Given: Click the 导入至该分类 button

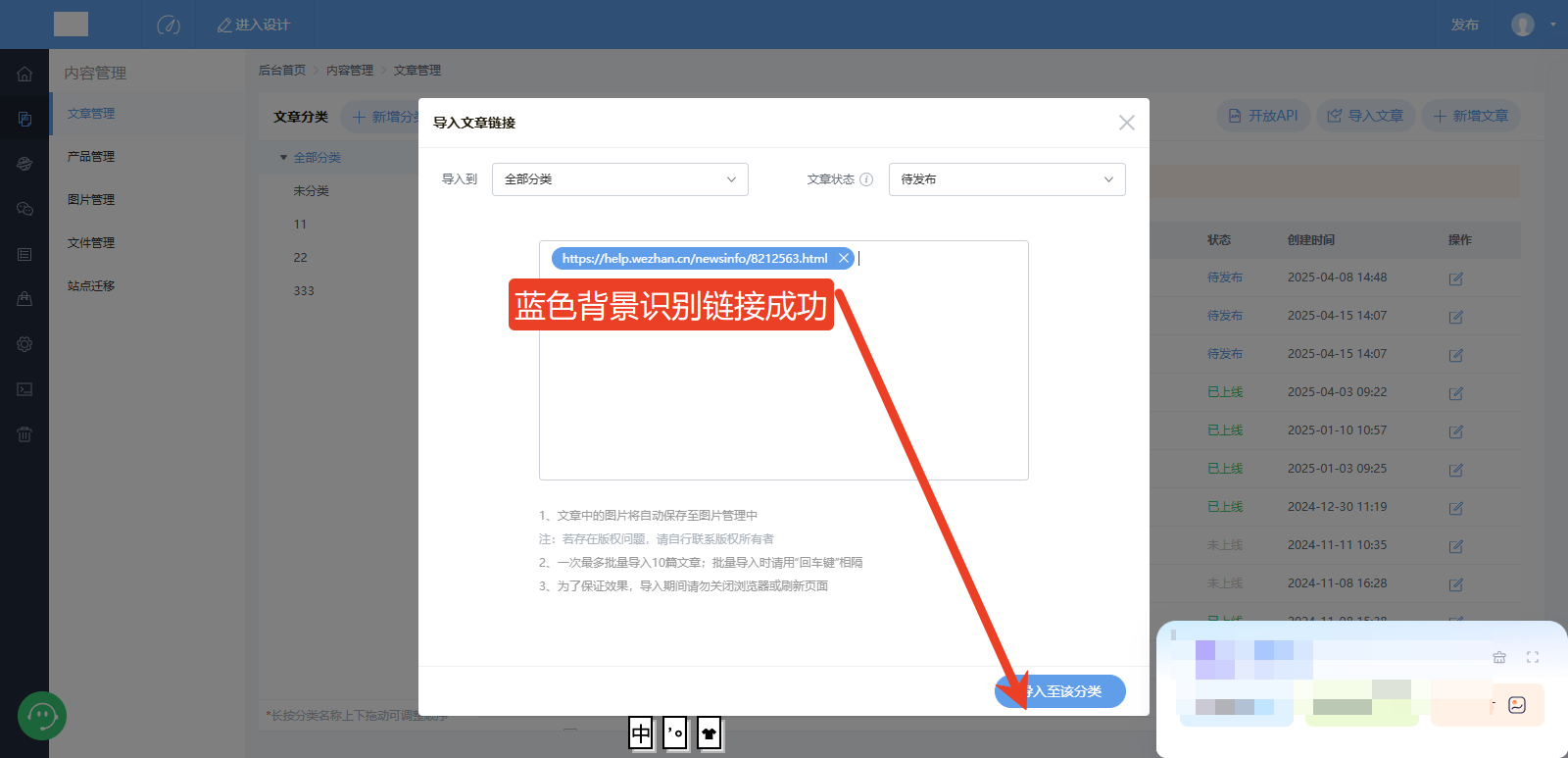Looking at the screenshot, I should pyautogui.click(x=1060, y=691).
